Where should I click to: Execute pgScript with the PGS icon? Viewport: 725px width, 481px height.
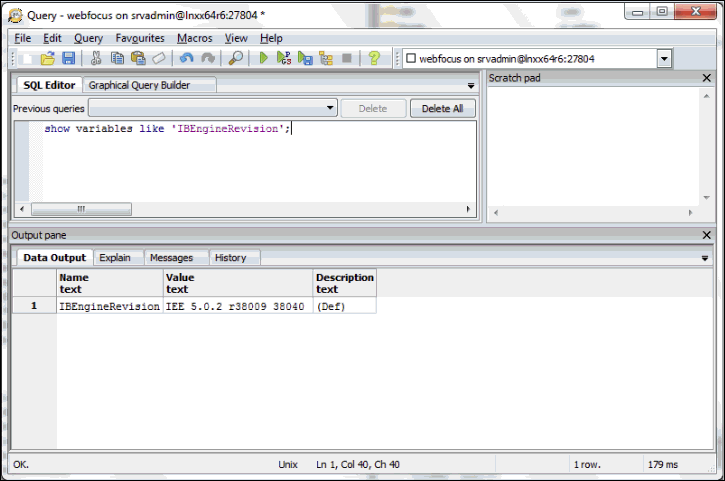click(x=284, y=58)
